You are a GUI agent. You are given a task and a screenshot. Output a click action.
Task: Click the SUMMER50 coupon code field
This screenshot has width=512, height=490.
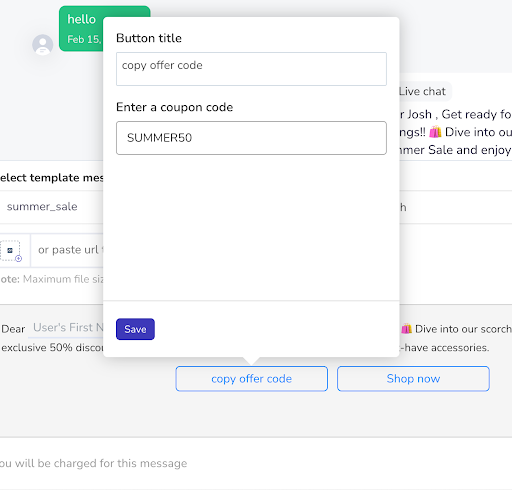tap(251, 138)
